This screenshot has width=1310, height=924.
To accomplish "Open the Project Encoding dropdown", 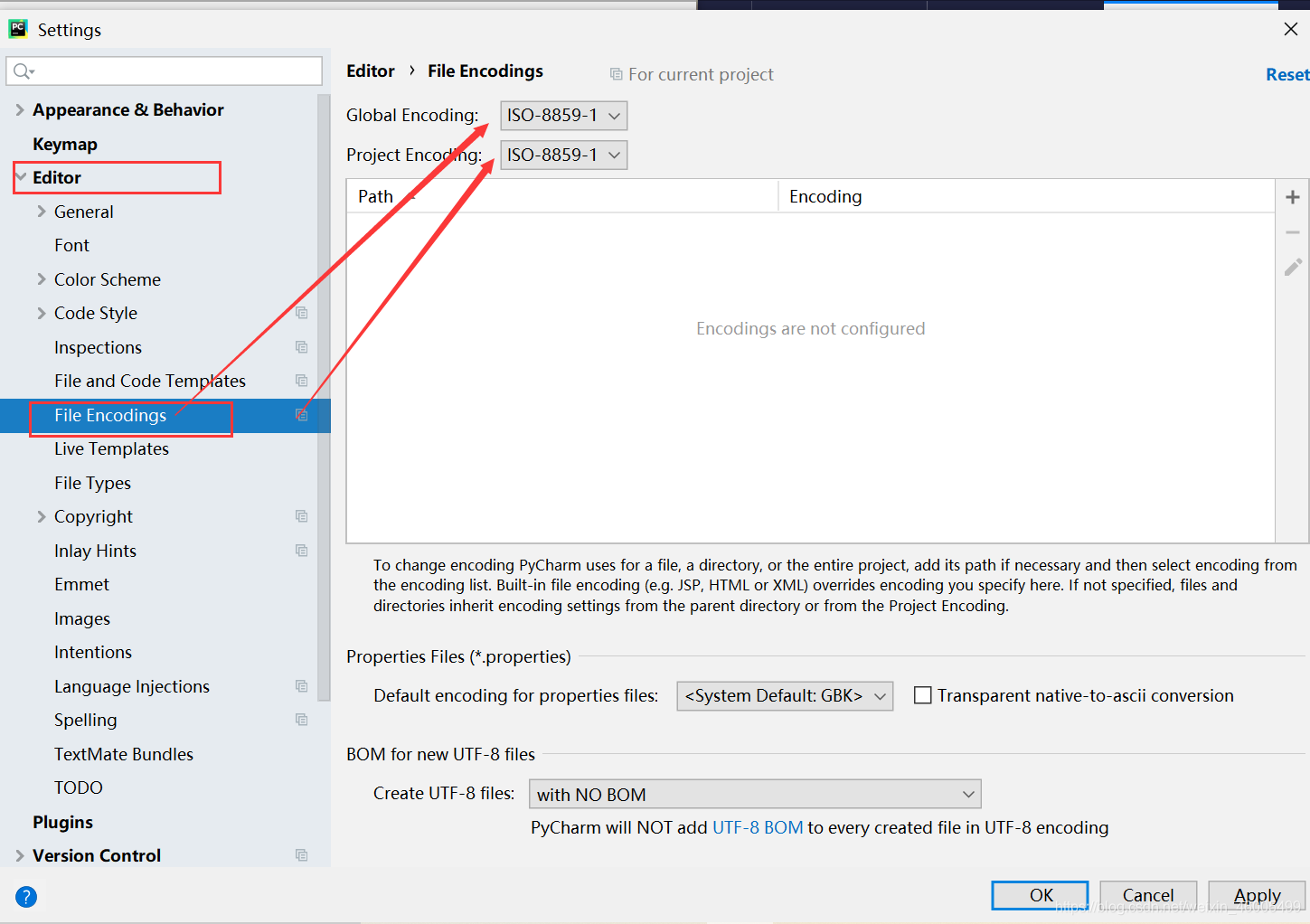I will [563, 155].
